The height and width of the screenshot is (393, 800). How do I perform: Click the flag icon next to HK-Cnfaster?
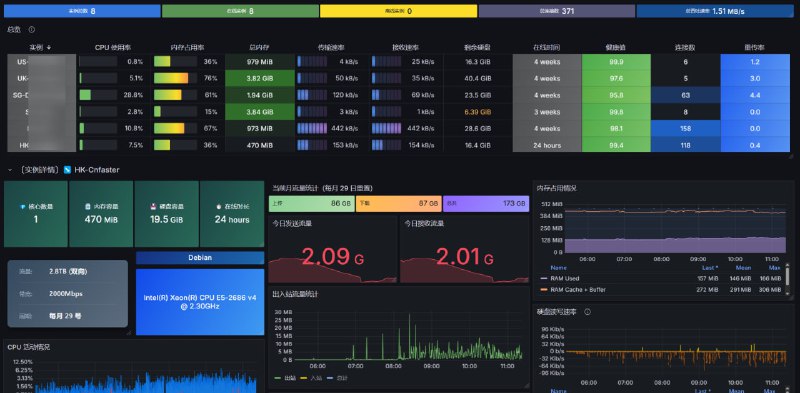67,169
